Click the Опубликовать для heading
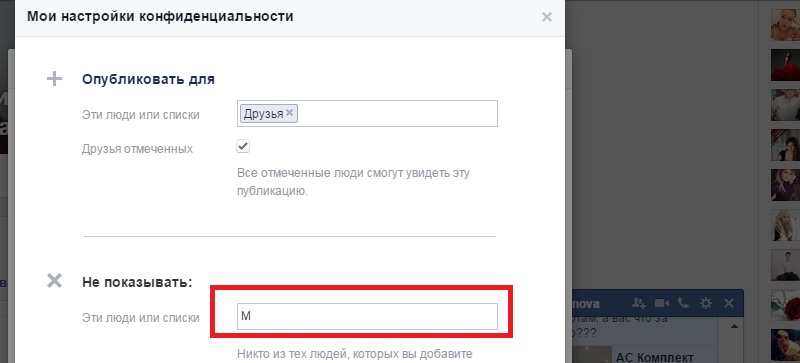The image size is (800, 363). click(x=148, y=79)
